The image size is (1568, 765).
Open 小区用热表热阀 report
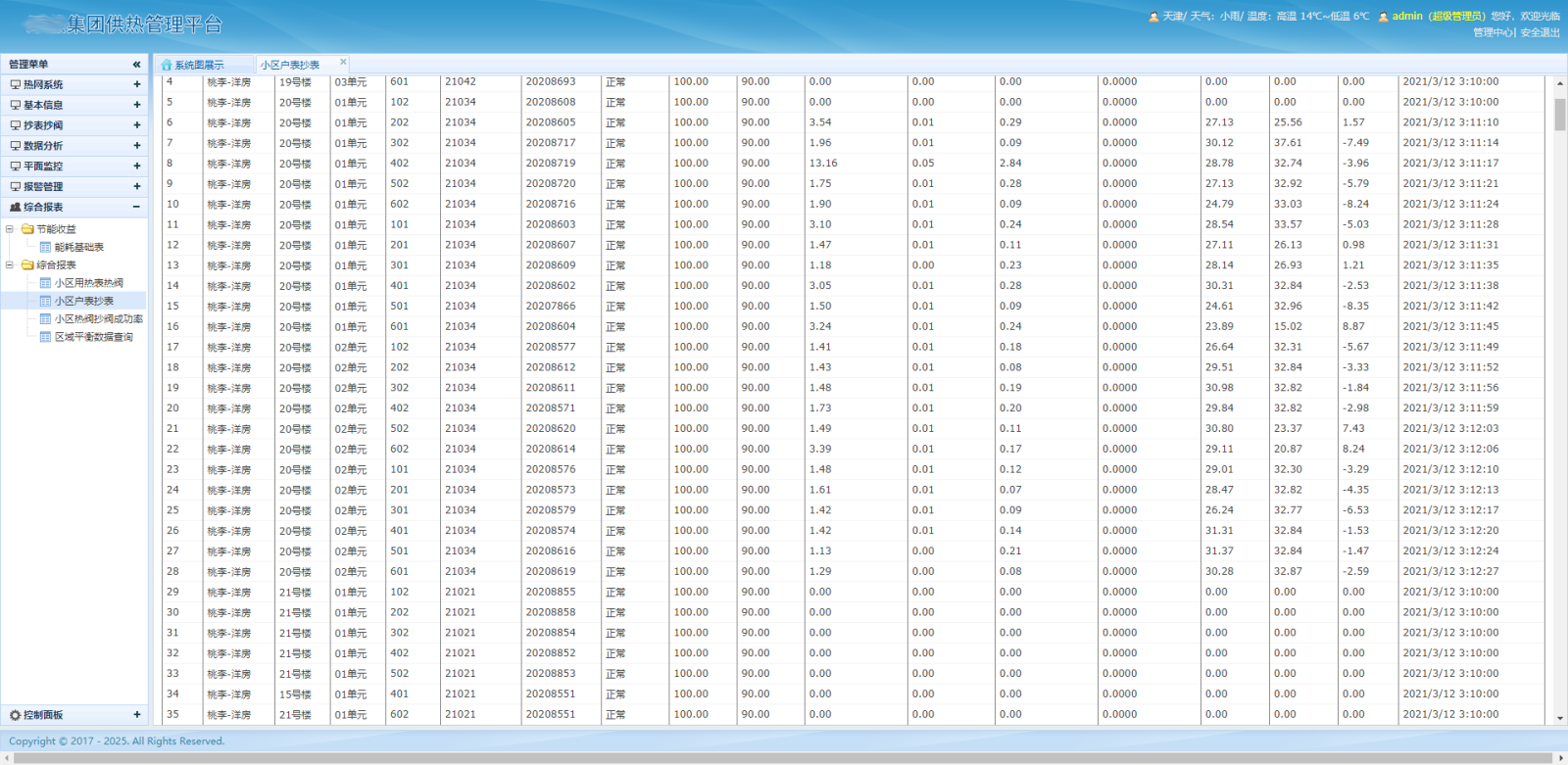[88, 283]
